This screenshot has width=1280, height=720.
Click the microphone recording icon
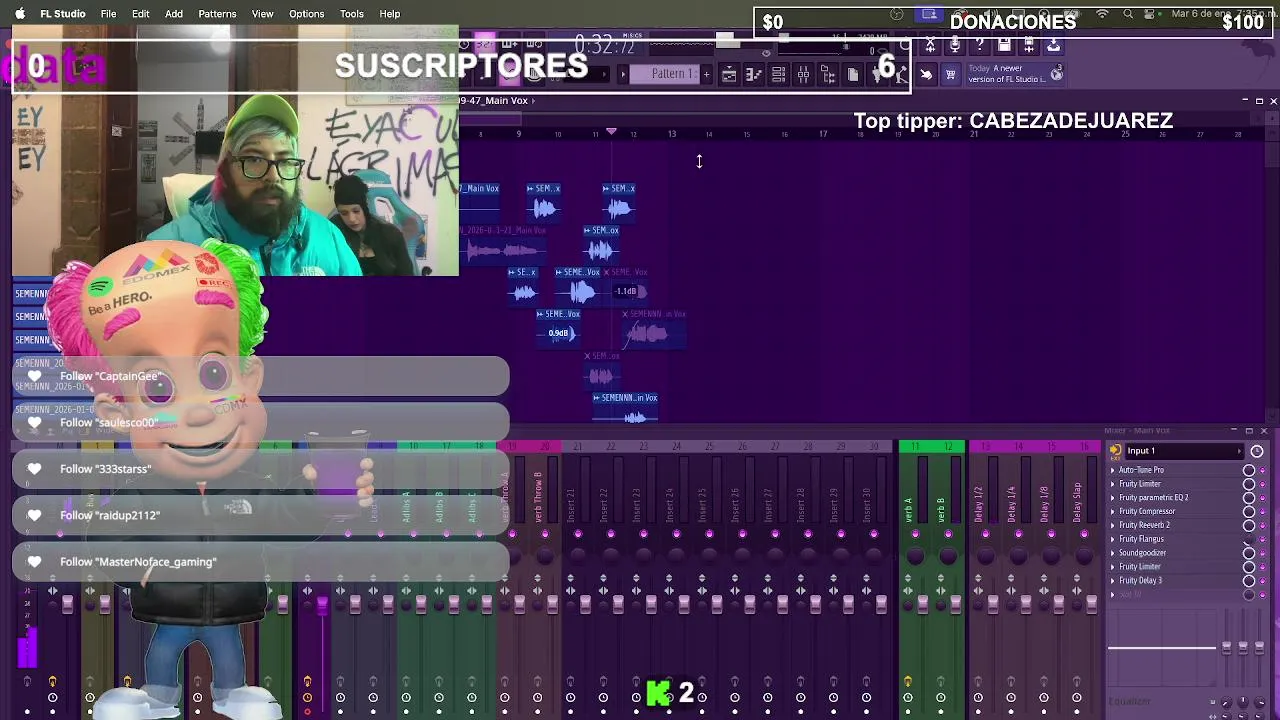tap(954, 45)
